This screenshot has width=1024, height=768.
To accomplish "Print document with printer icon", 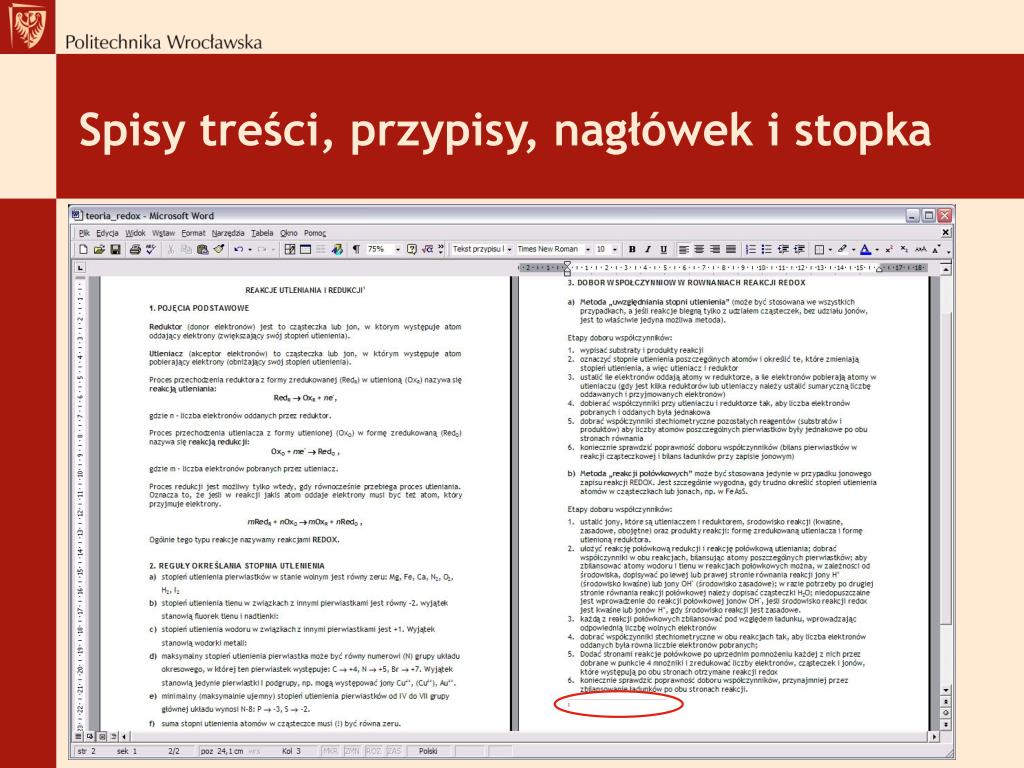I will point(135,249).
